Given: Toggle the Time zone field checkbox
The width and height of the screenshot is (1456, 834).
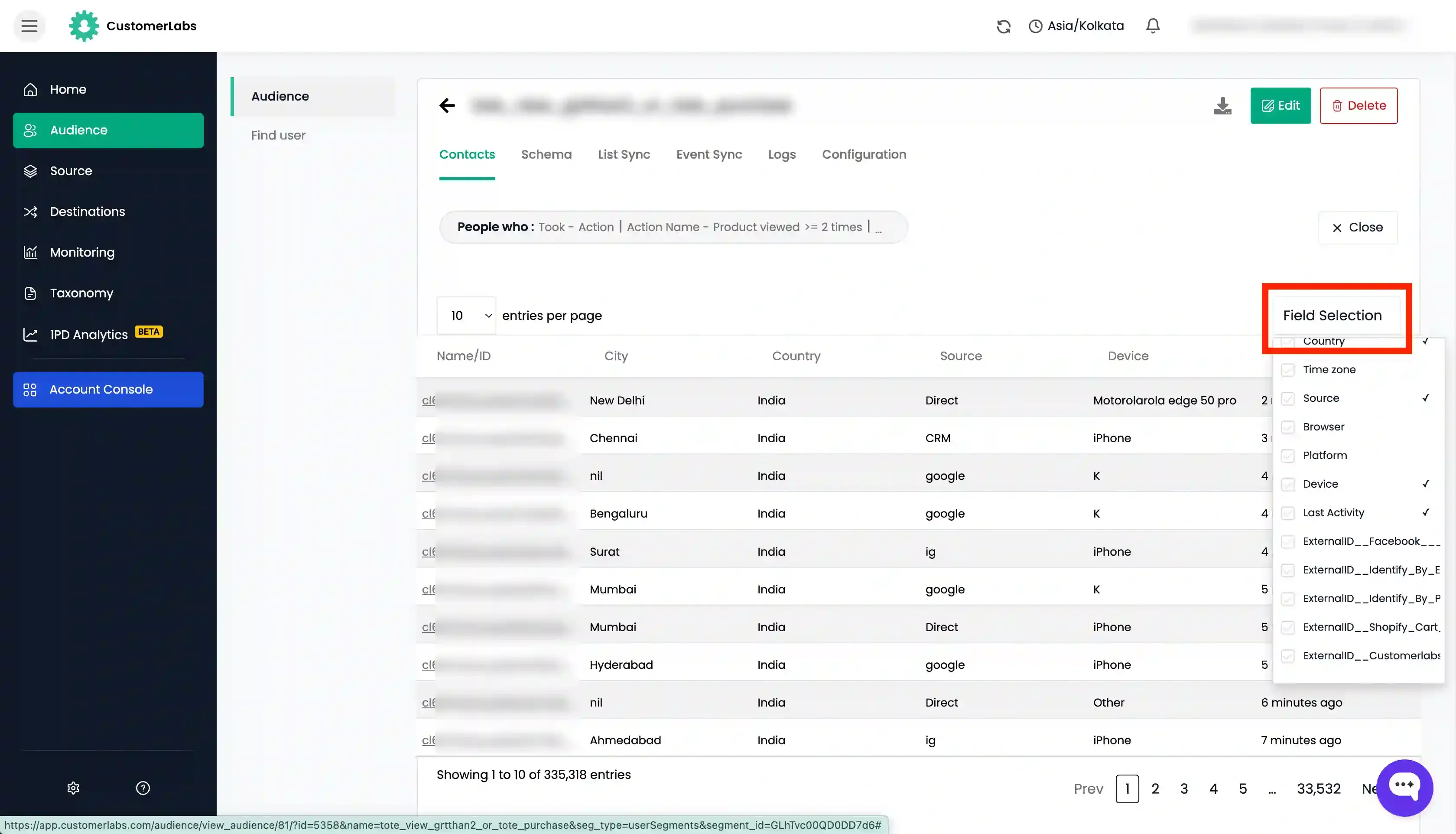Looking at the screenshot, I should [1288, 370].
